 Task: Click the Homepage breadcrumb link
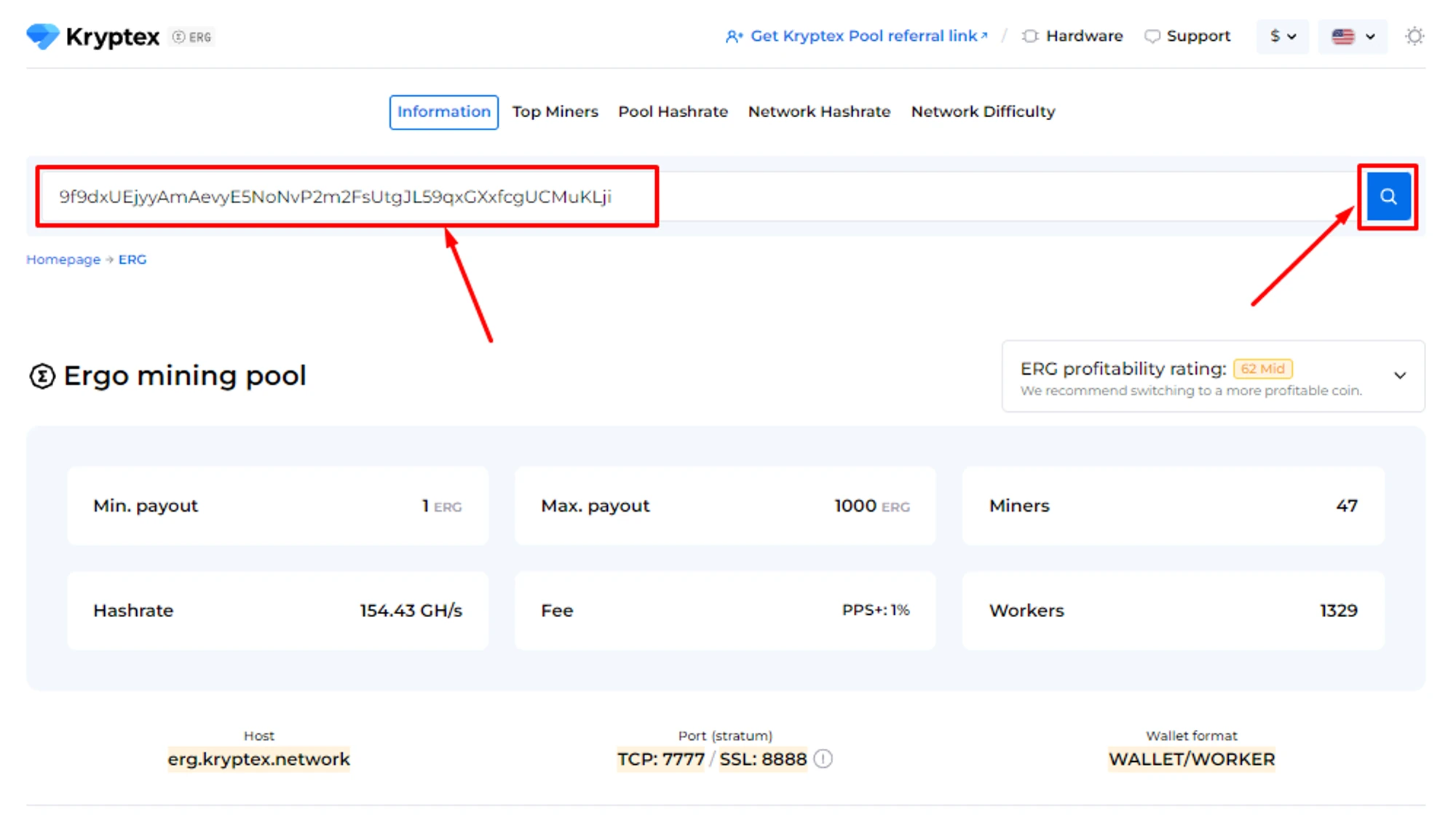[x=63, y=260]
